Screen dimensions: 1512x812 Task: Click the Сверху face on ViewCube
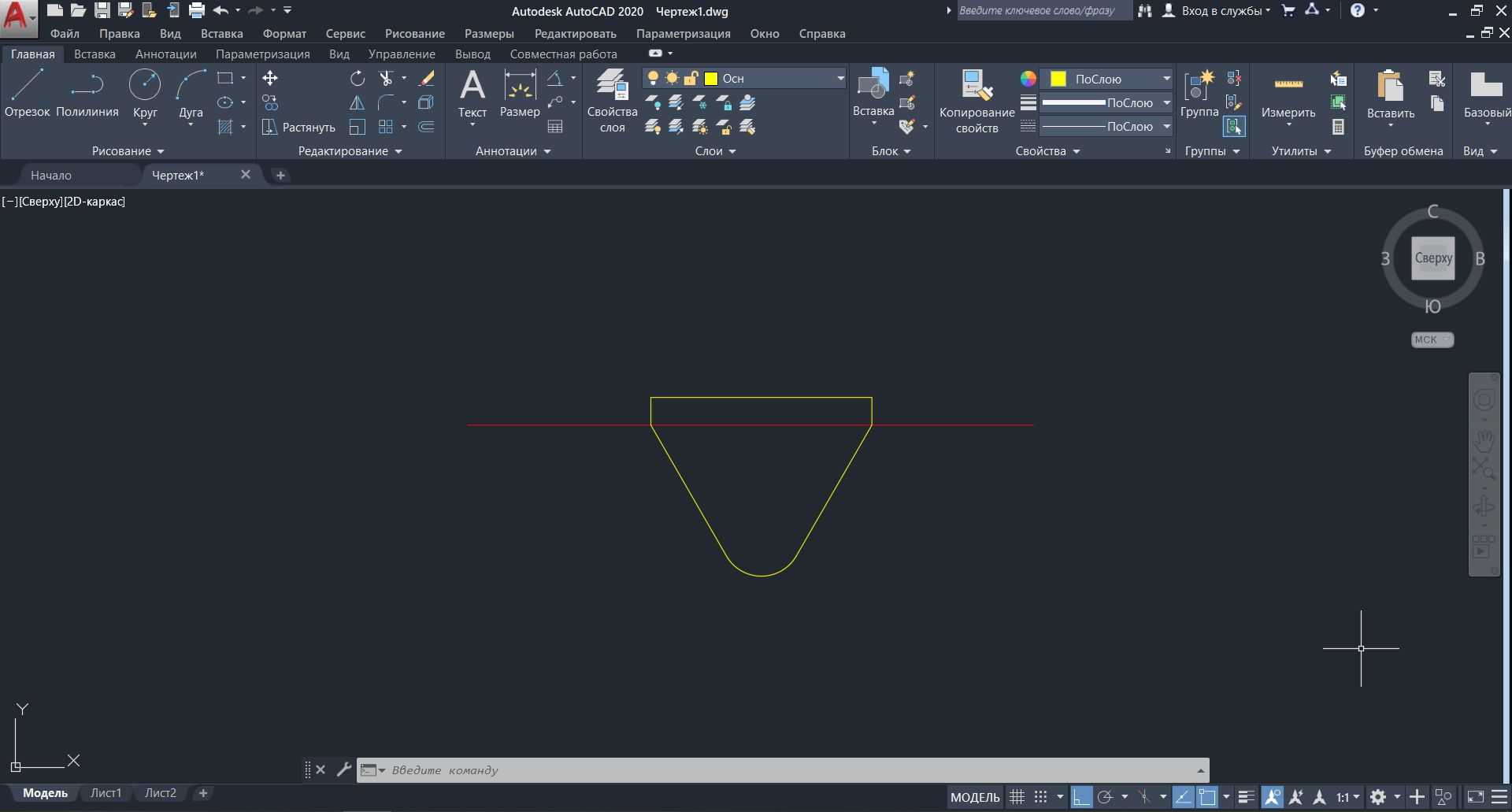tap(1432, 258)
